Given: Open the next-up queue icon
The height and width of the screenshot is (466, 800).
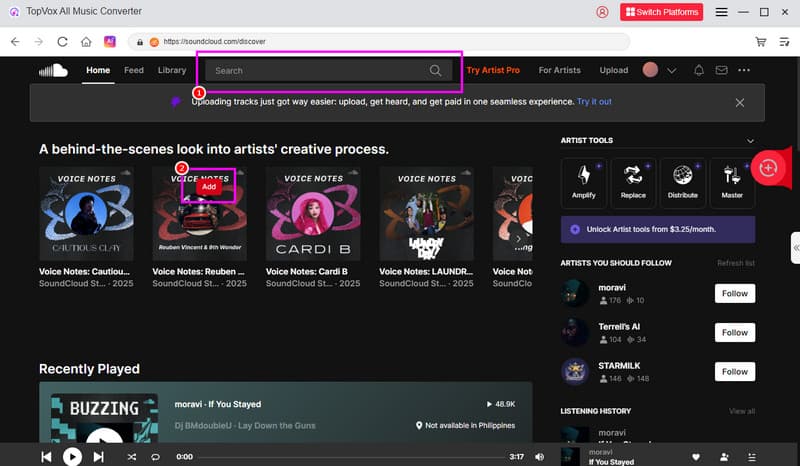Looking at the screenshot, I should pyautogui.click(x=752, y=457).
